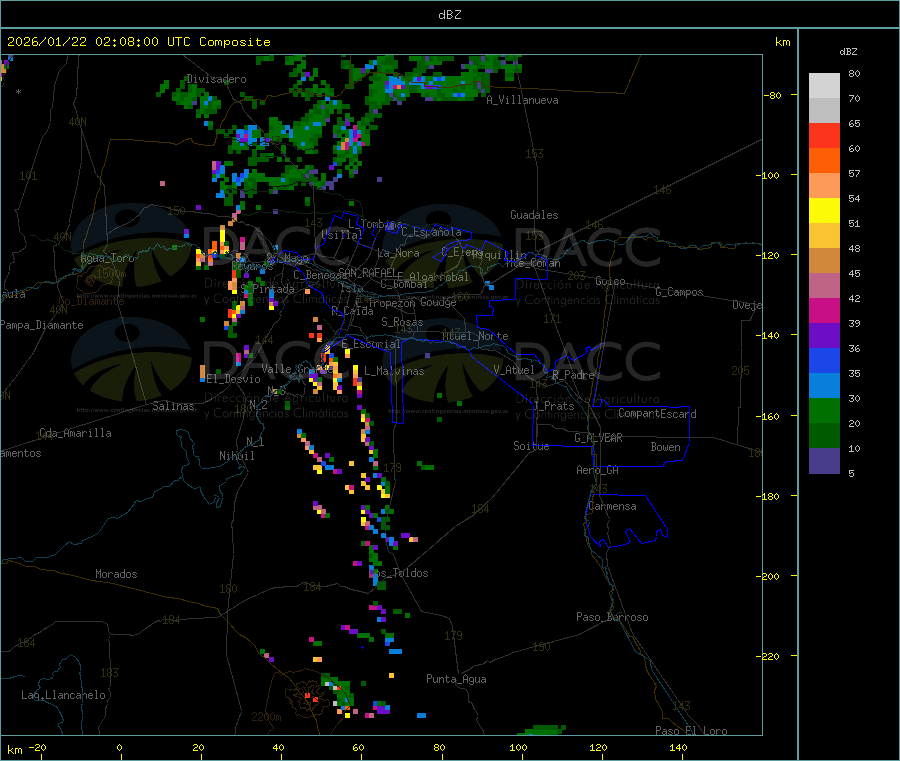Image resolution: width=900 pixels, height=761 pixels.
Task: Click the dBZ heading above the color legend
Action: [848, 52]
